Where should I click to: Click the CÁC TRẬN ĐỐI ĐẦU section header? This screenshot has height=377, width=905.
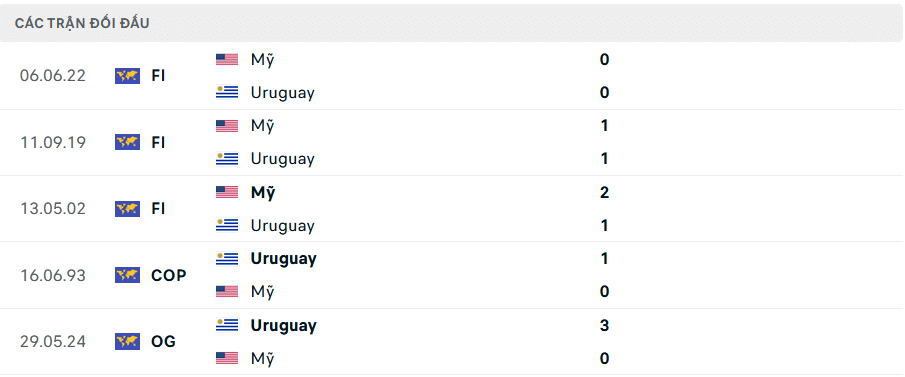[82, 23]
